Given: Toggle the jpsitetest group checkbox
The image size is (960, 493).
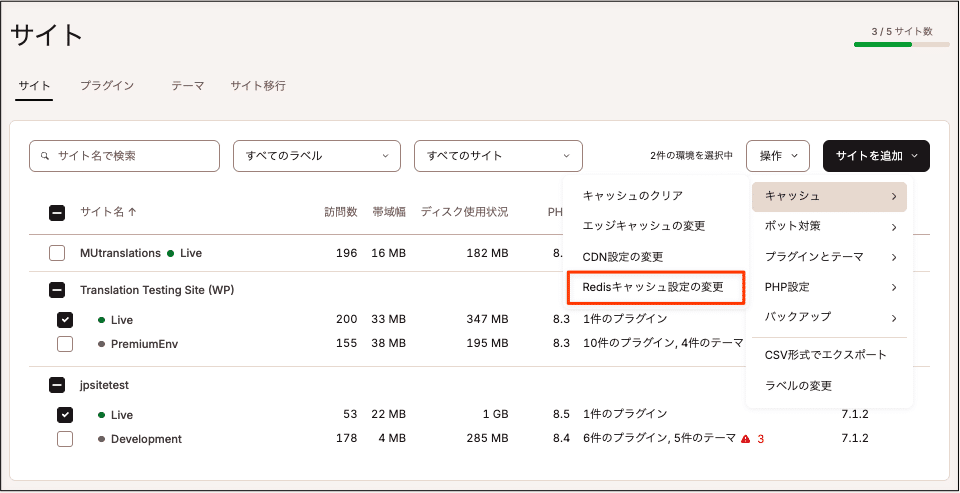Looking at the screenshot, I should (x=57, y=385).
